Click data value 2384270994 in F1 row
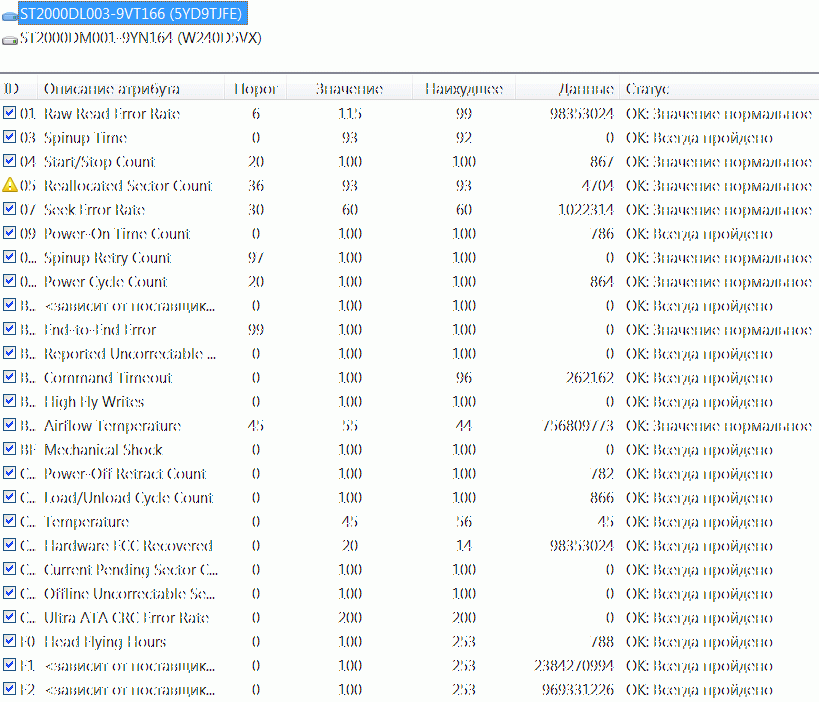 tap(574, 666)
